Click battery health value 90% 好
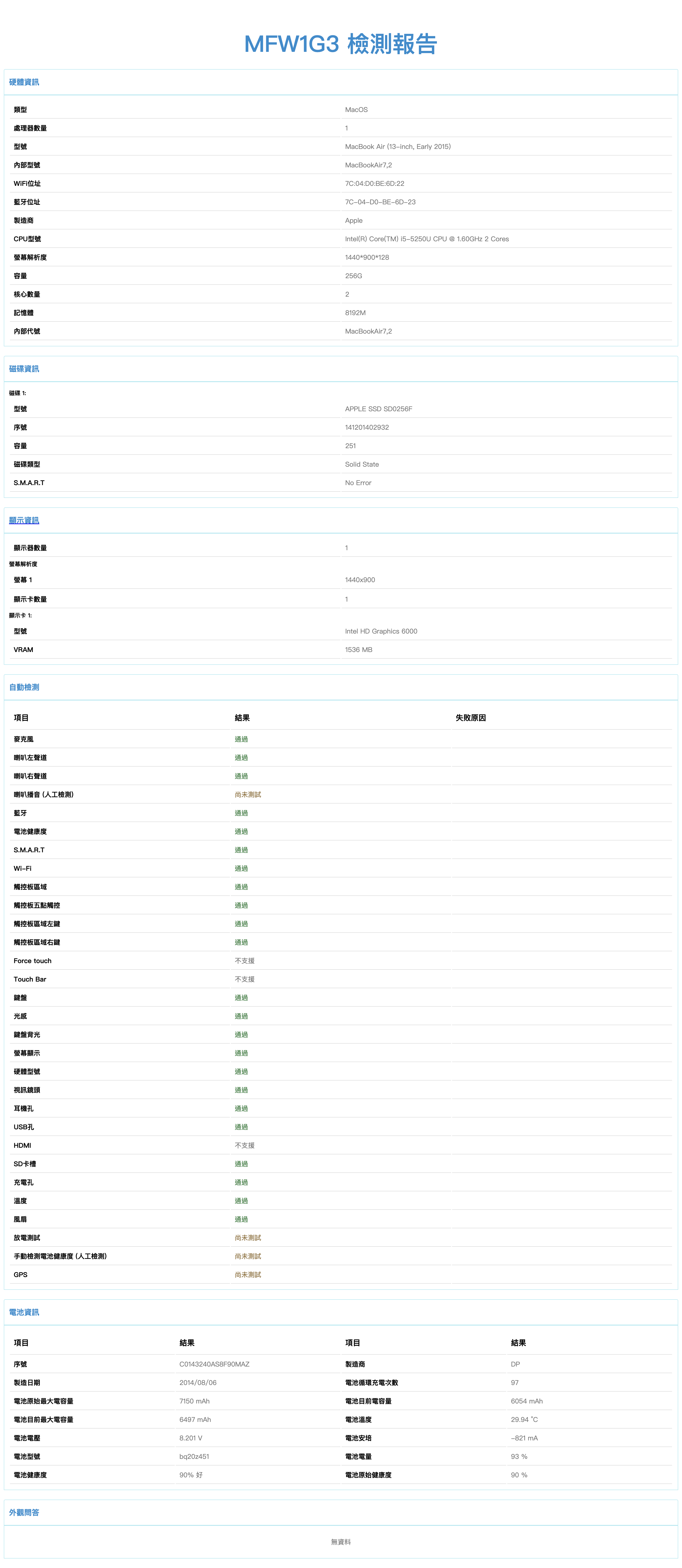The image size is (682, 1568). (191, 1475)
